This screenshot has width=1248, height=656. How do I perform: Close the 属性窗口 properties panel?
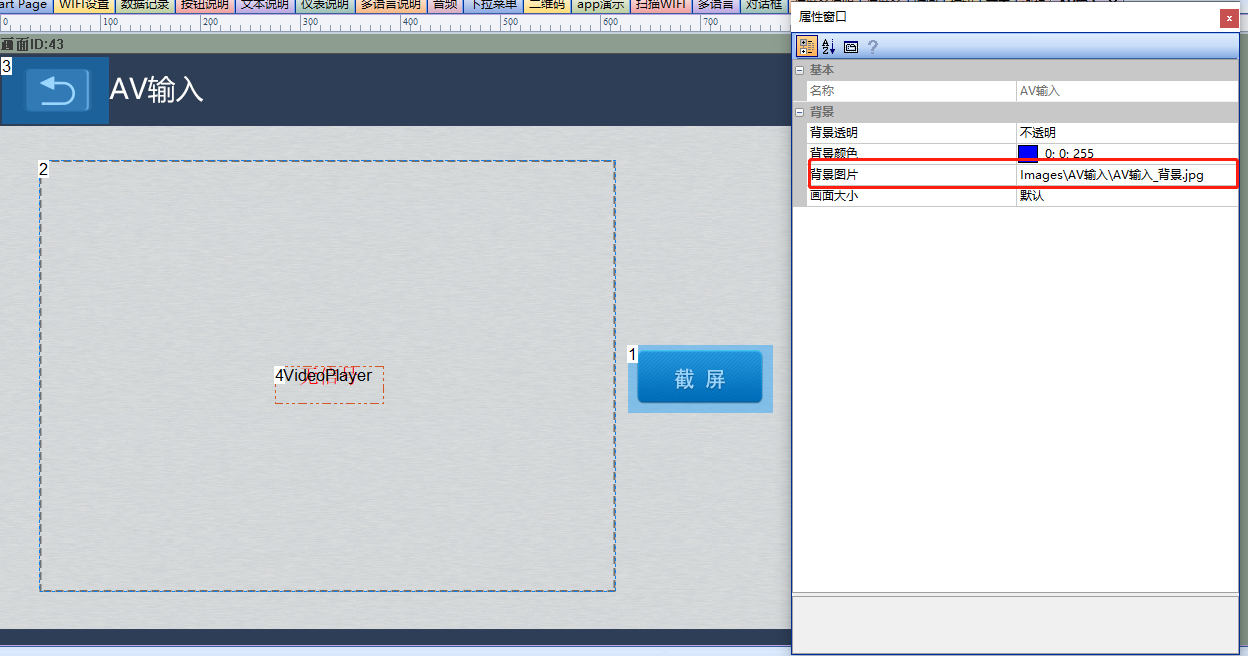(x=1228, y=18)
